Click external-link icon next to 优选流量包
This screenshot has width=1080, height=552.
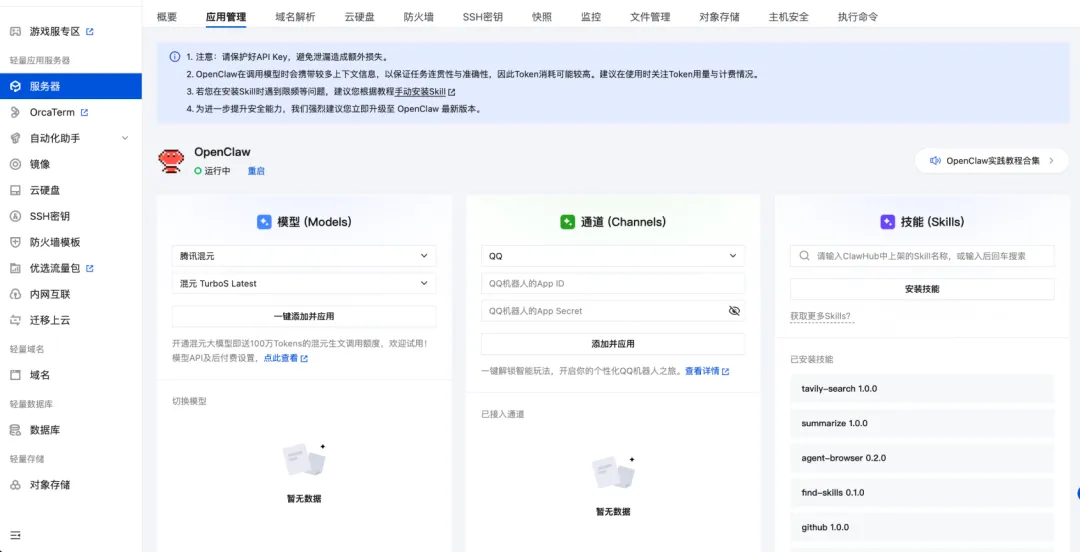(x=90, y=268)
